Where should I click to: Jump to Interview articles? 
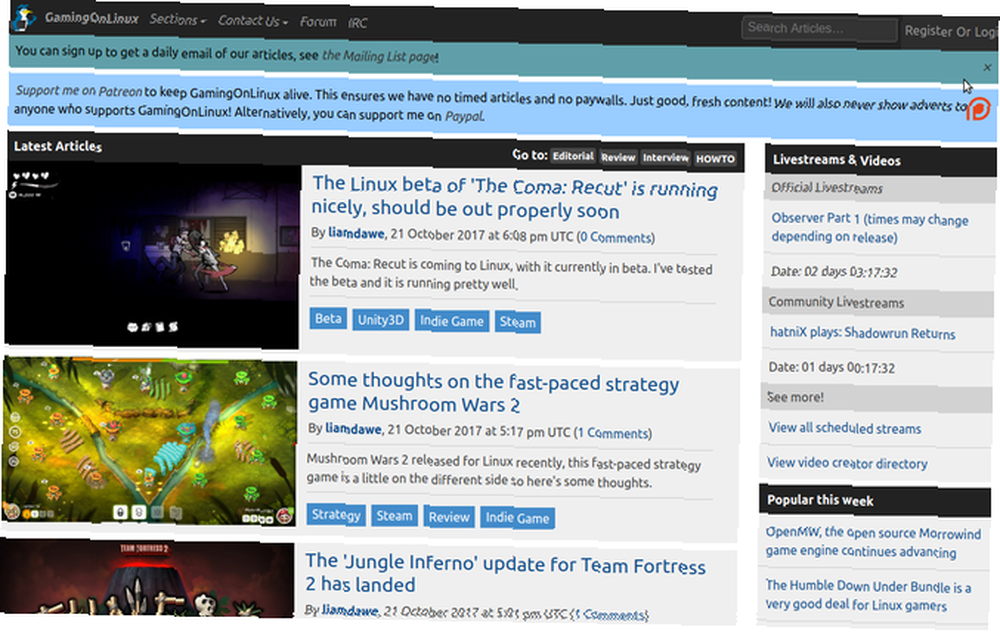[666, 158]
